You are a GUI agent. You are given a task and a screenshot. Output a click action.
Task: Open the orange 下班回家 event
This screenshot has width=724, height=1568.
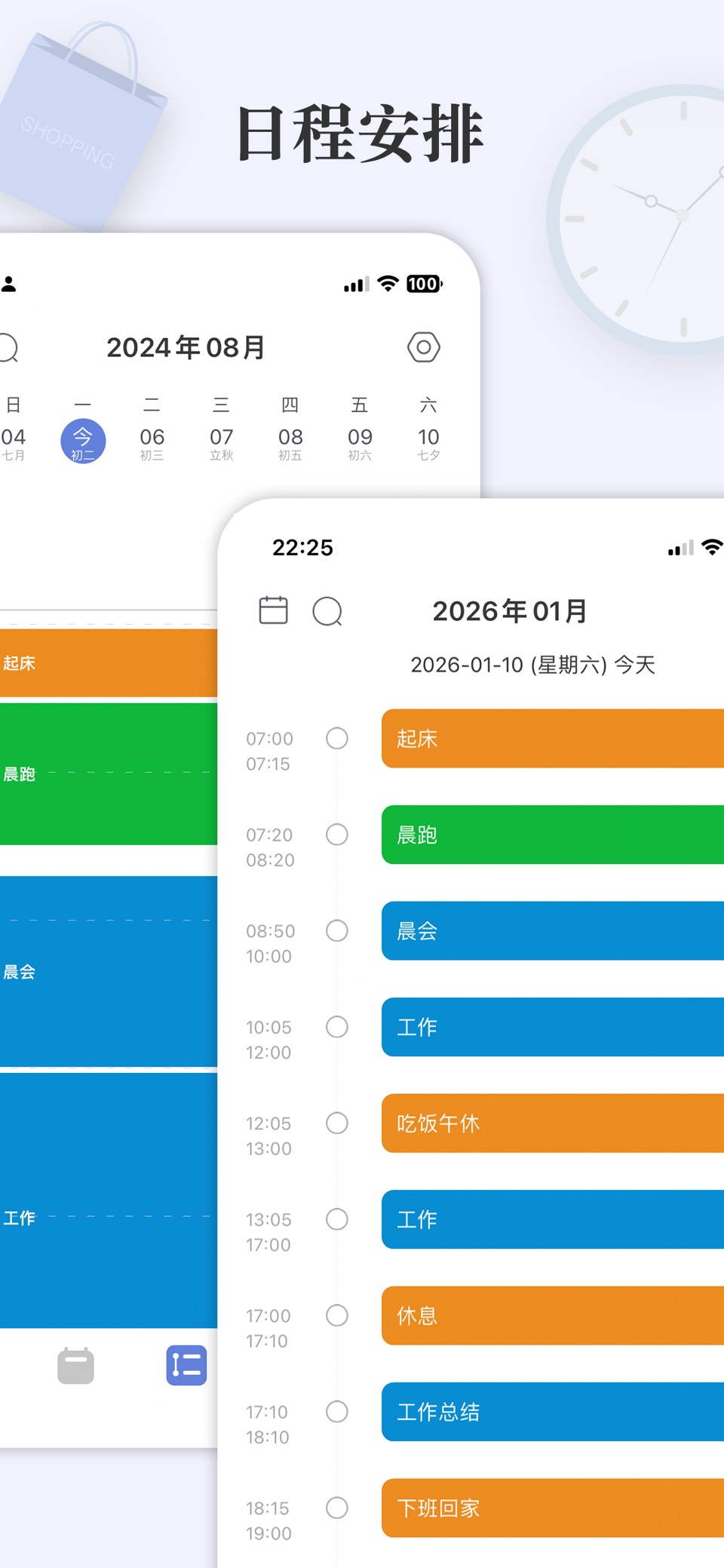[553, 1508]
